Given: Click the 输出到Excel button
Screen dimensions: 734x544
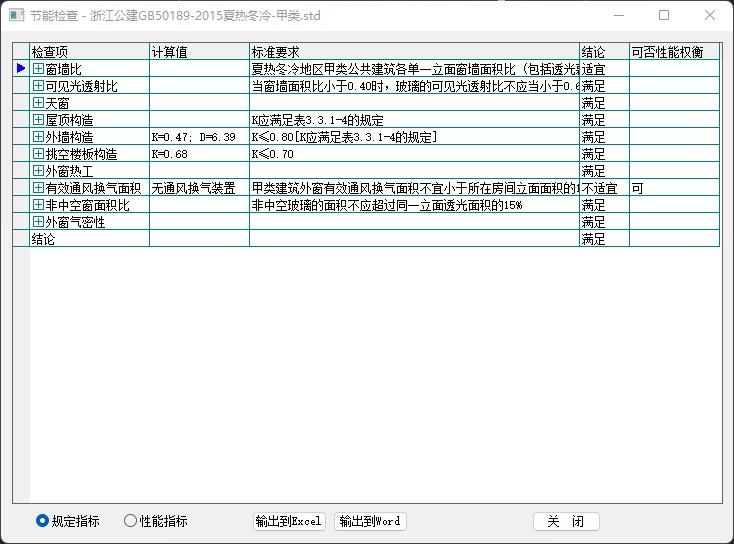Looking at the screenshot, I should click(x=289, y=521).
